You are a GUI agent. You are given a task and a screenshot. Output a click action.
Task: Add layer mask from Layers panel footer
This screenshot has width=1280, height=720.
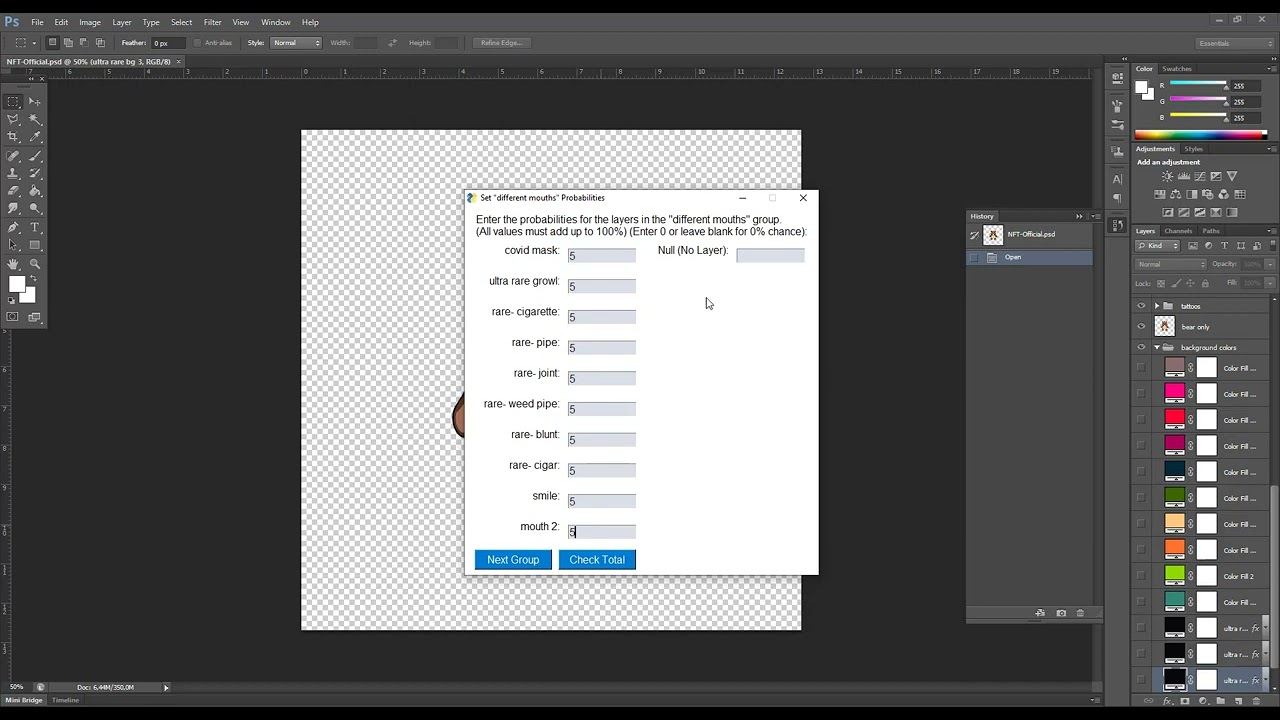(x=1185, y=701)
